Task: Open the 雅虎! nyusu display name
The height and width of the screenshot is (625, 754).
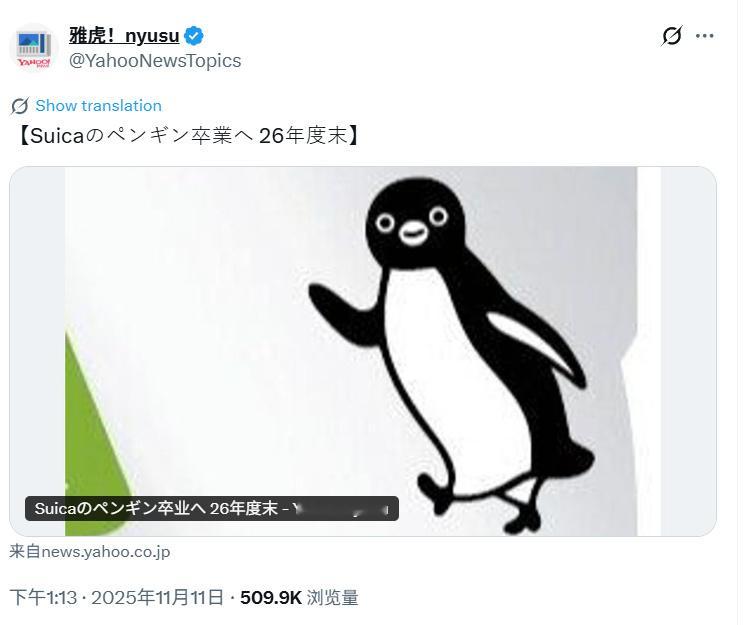Action: [x=124, y=36]
